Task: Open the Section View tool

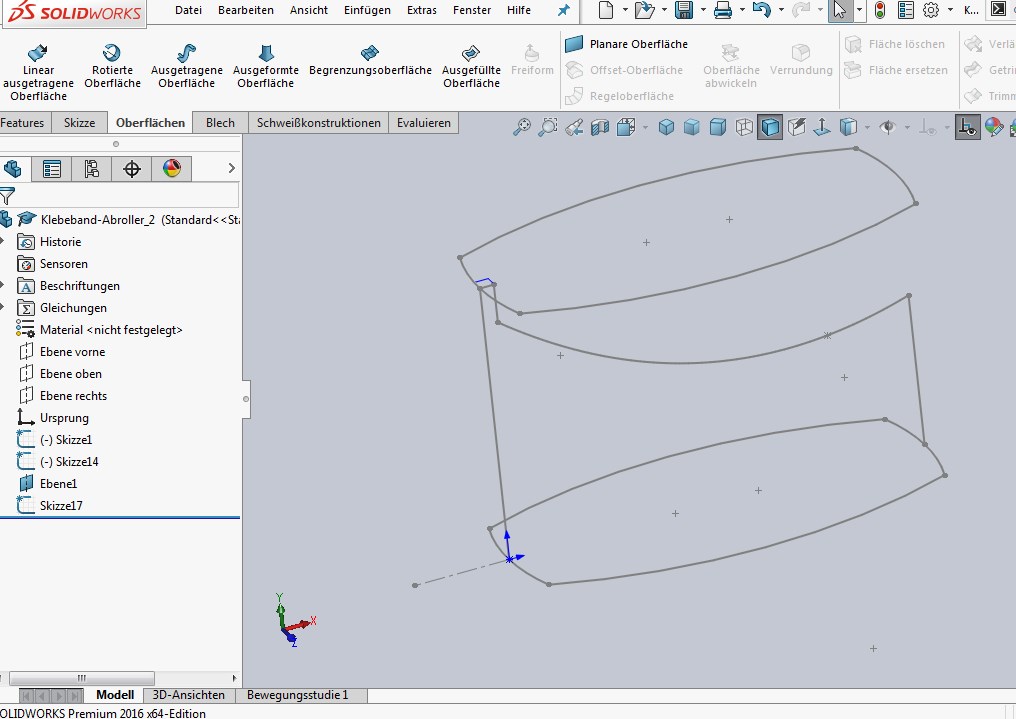Action: pyautogui.click(x=600, y=127)
